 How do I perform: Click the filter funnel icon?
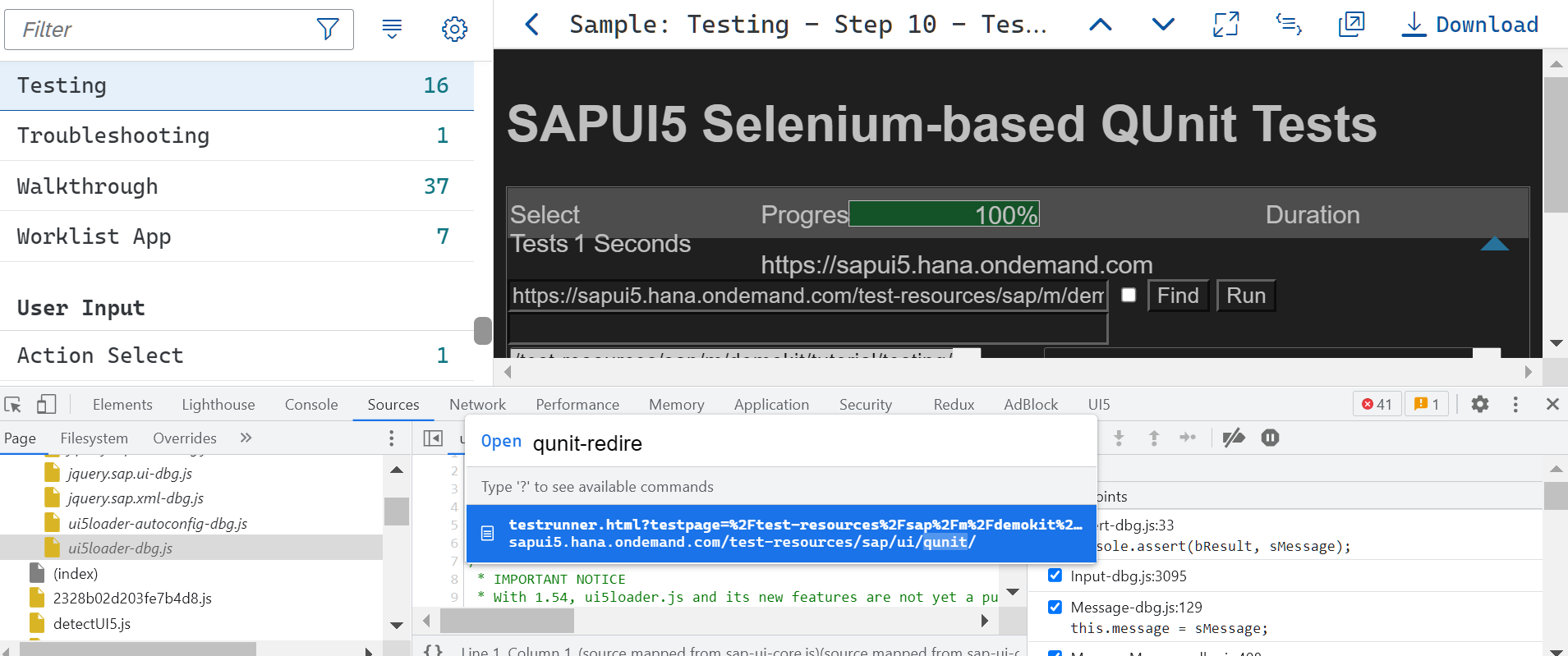coord(328,30)
